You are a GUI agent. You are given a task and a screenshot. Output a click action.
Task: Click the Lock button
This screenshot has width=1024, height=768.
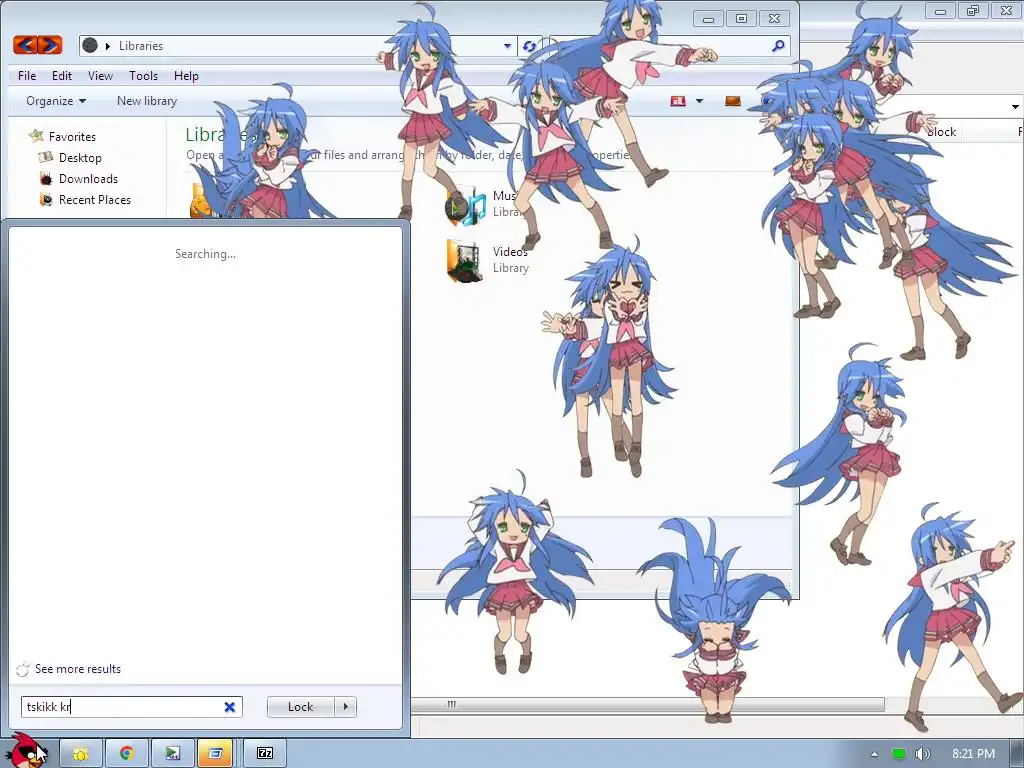pyautogui.click(x=300, y=707)
